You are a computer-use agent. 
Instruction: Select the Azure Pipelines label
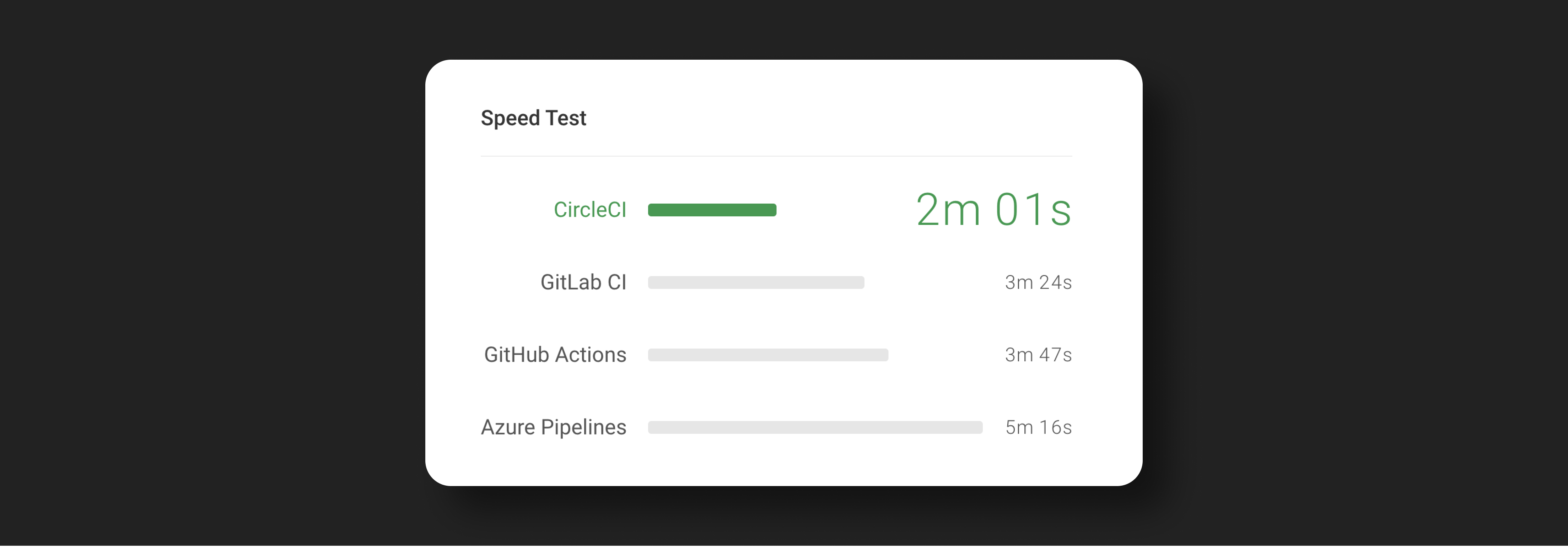pyautogui.click(x=553, y=427)
